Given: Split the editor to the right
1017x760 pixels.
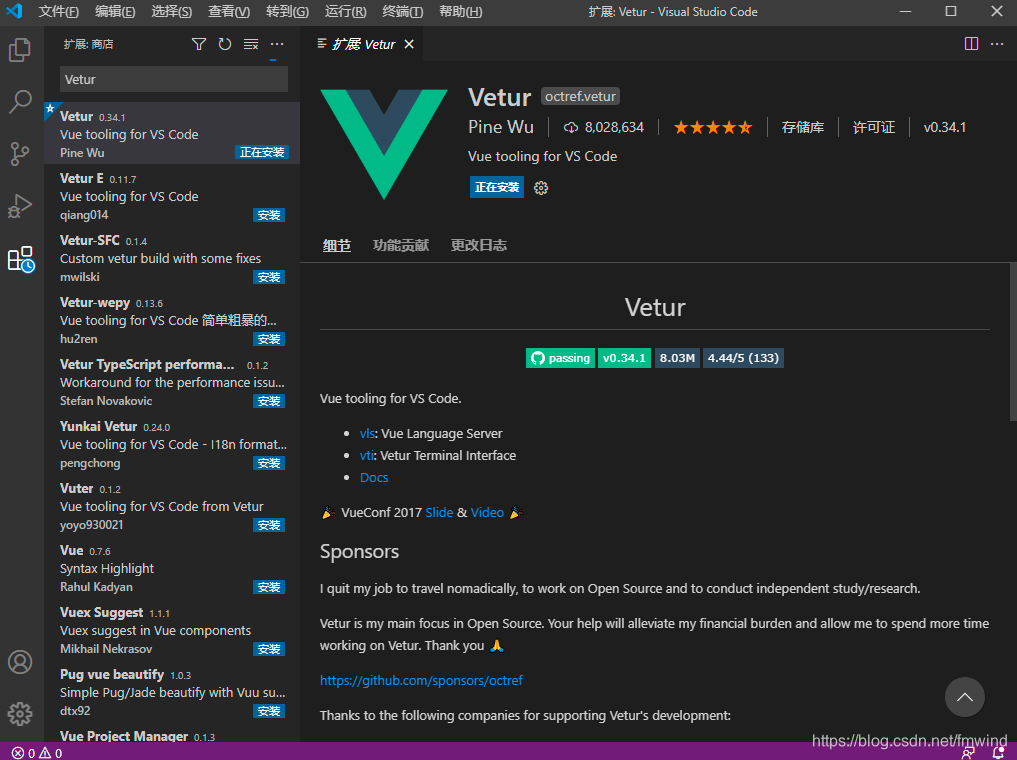Looking at the screenshot, I should click(971, 44).
